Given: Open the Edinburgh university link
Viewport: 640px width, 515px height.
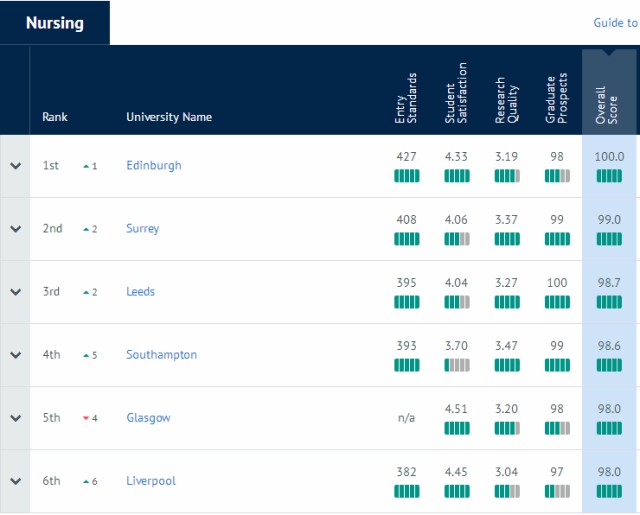Looking at the screenshot, I should (x=154, y=166).
